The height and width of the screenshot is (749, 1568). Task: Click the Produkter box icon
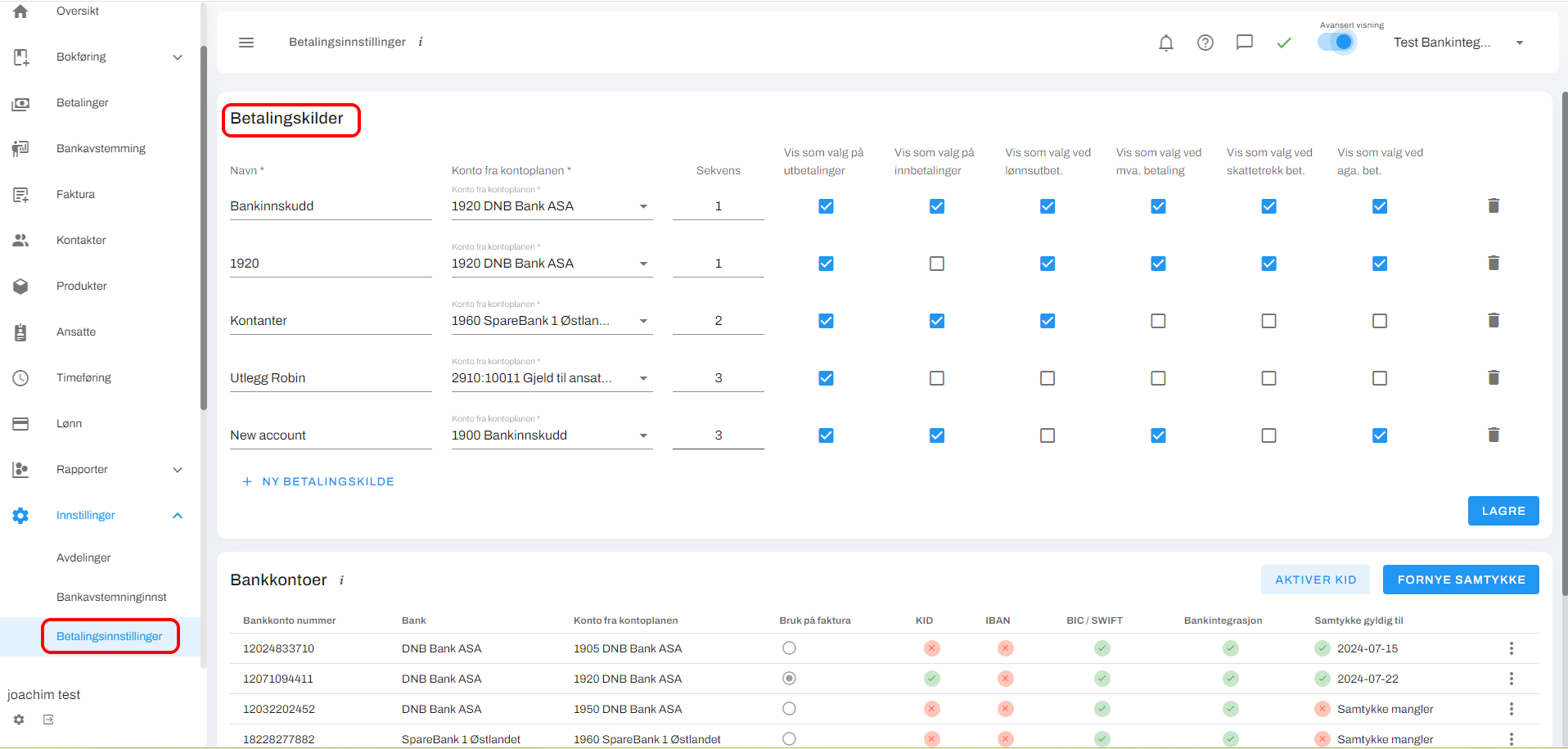click(20, 287)
